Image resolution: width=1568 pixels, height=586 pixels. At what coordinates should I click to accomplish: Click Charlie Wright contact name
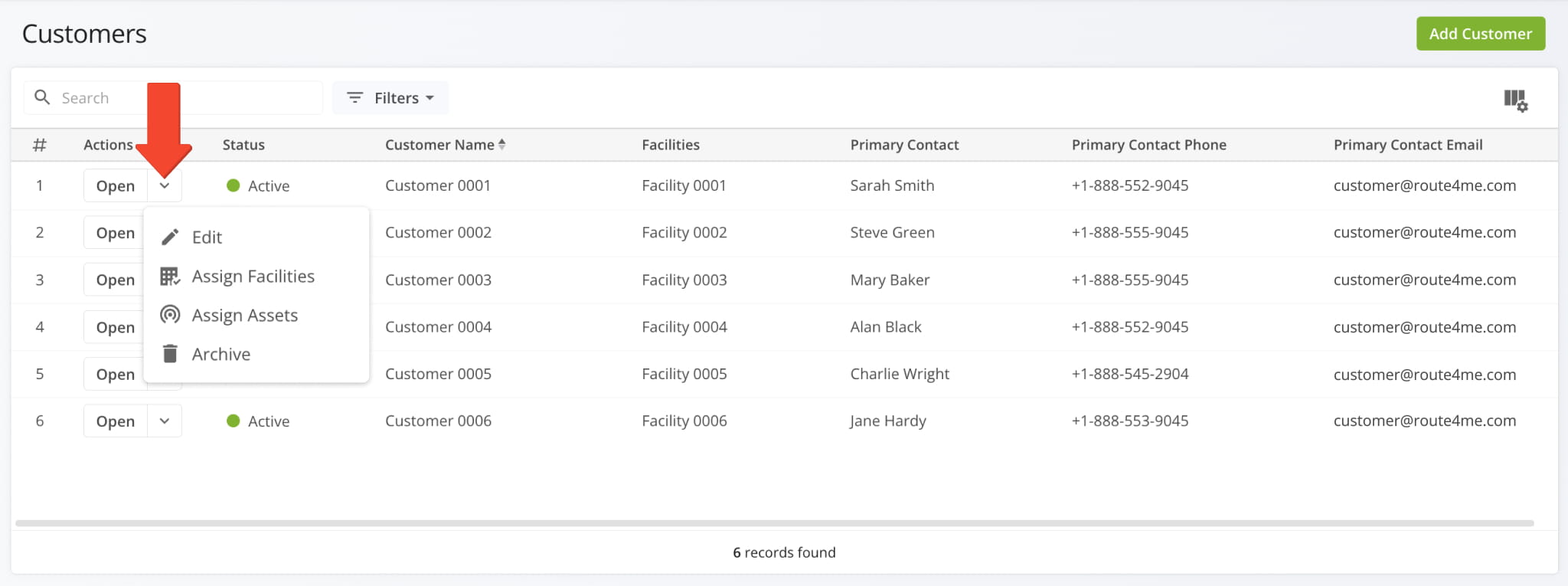(900, 374)
